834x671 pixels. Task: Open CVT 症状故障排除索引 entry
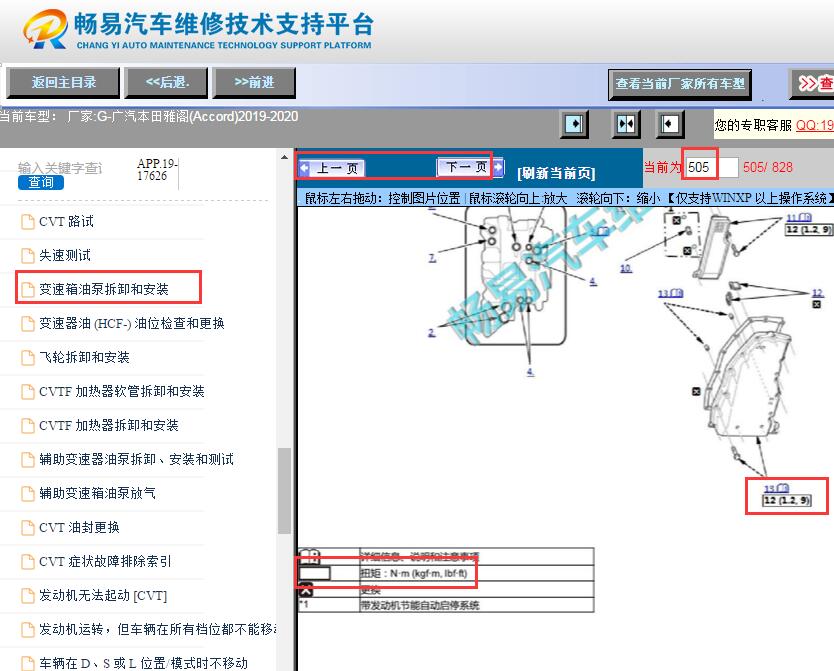click(105, 561)
